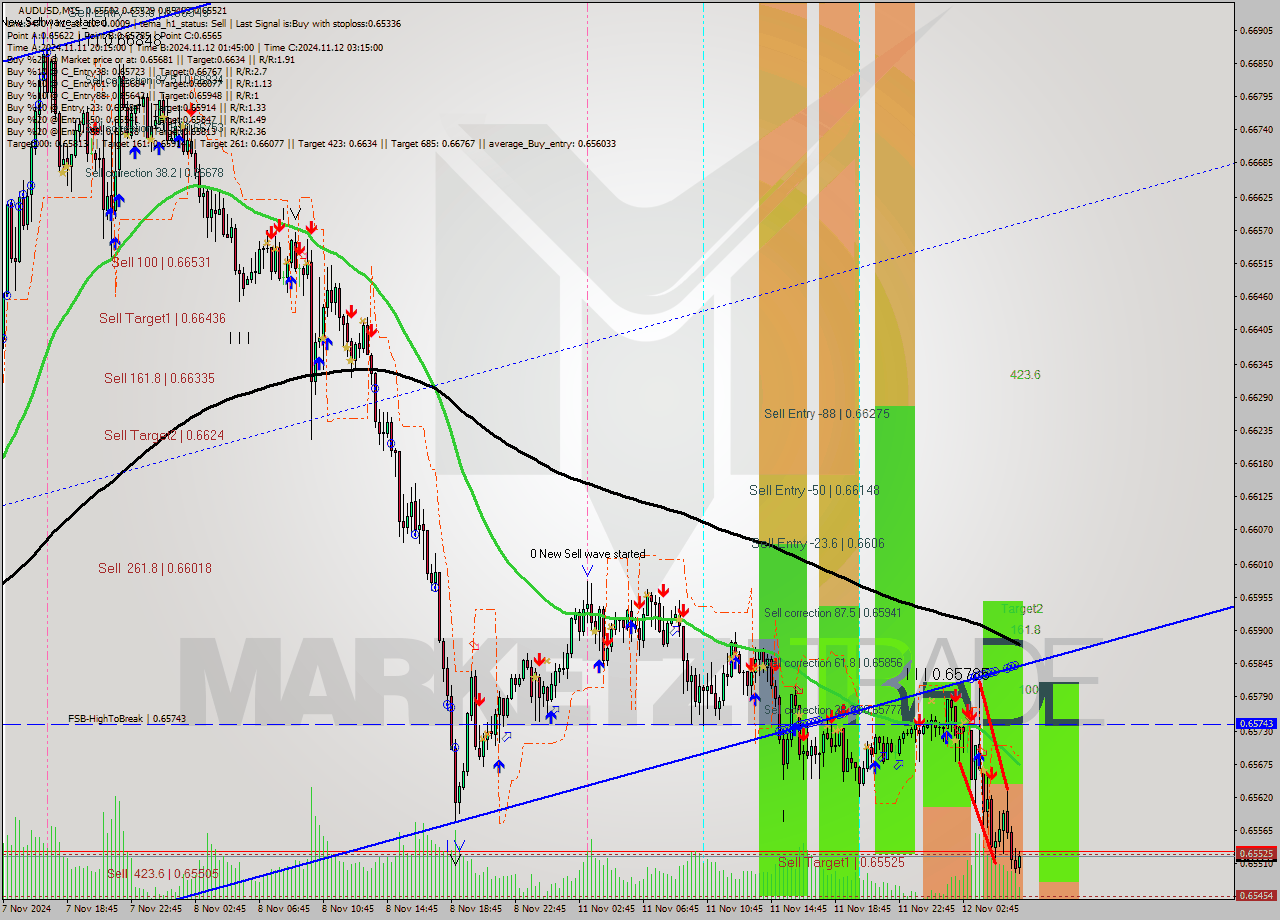Image resolution: width=1280 pixels, height=920 pixels.
Task: Click the '8 Nov 10:45' time axis label
Action: [347, 909]
